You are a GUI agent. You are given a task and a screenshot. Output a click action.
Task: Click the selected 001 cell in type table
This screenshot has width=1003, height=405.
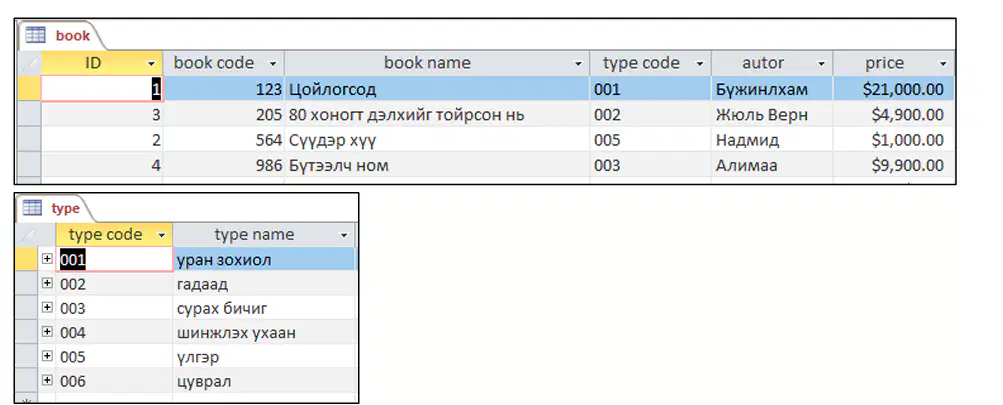[114, 259]
